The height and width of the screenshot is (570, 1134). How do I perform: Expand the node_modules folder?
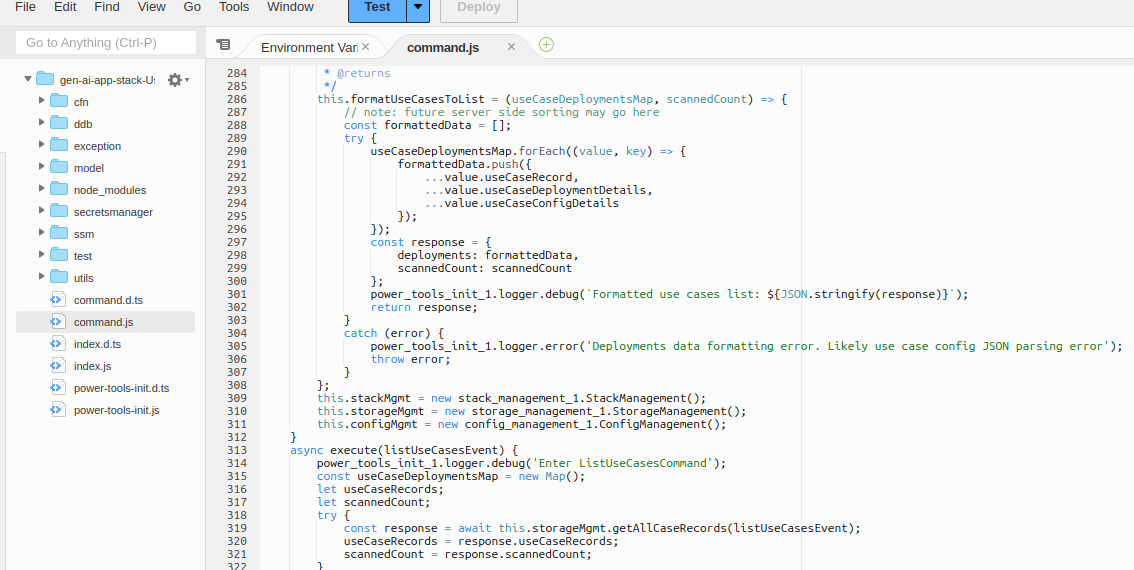click(41, 190)
